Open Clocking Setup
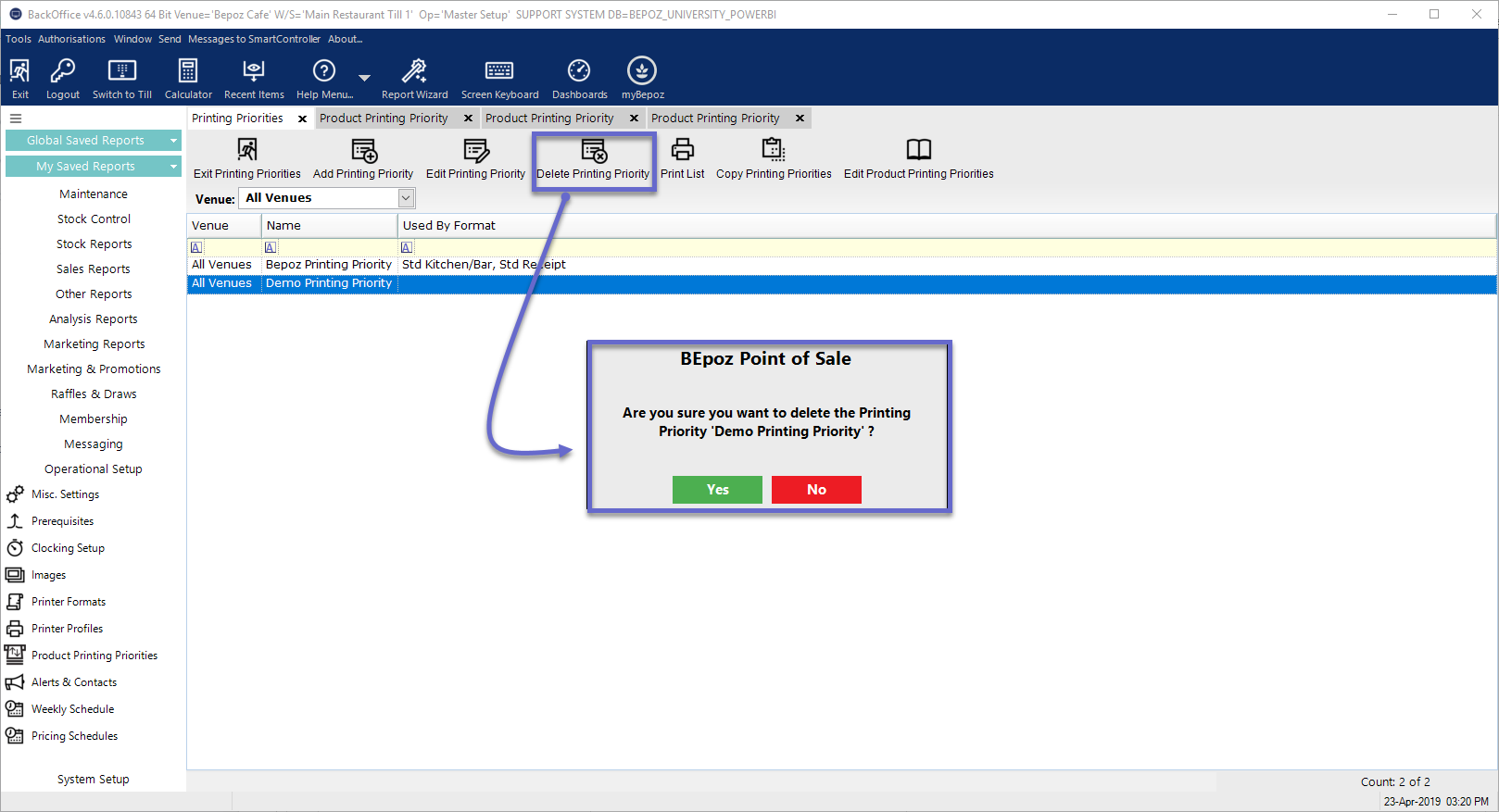The width and height of the screenshot is (1499, 812). pyautogui.click(x=68, y=548)
